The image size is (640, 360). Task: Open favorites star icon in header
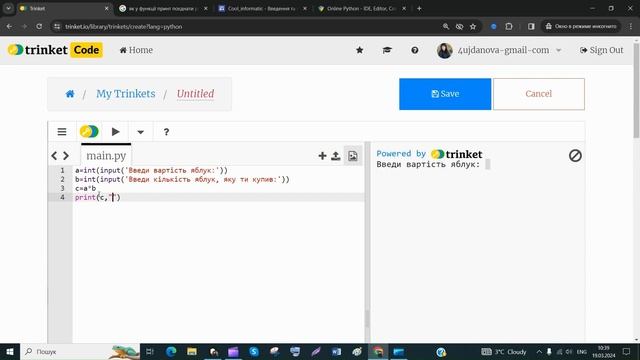[360, 50]
